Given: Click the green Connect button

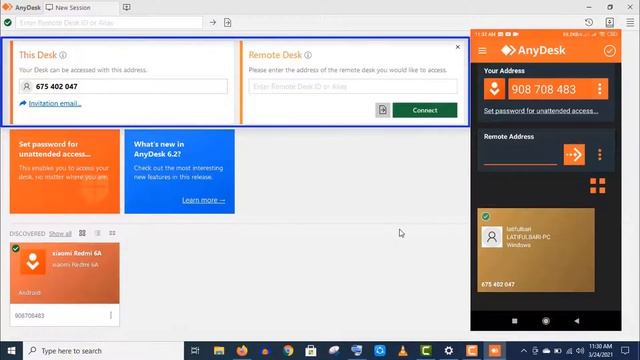Looking at the screenshot, I should [x=425, y=110].
